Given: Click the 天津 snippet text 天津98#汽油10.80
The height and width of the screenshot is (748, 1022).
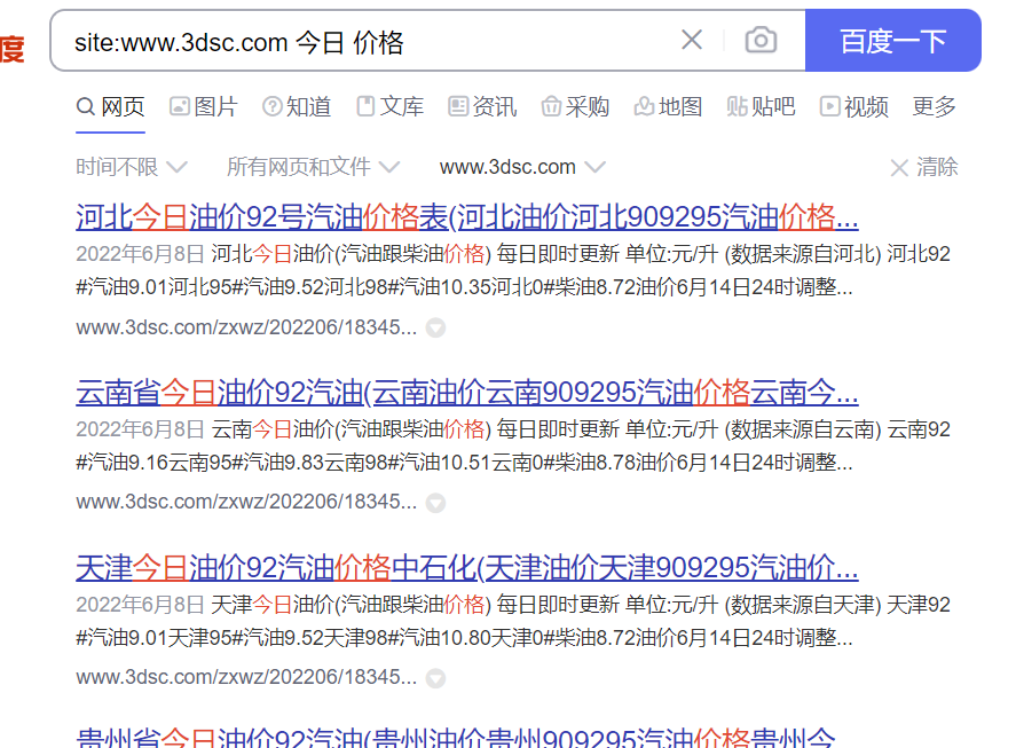Looking at the screenshot, I should click(x=407, y=638).
